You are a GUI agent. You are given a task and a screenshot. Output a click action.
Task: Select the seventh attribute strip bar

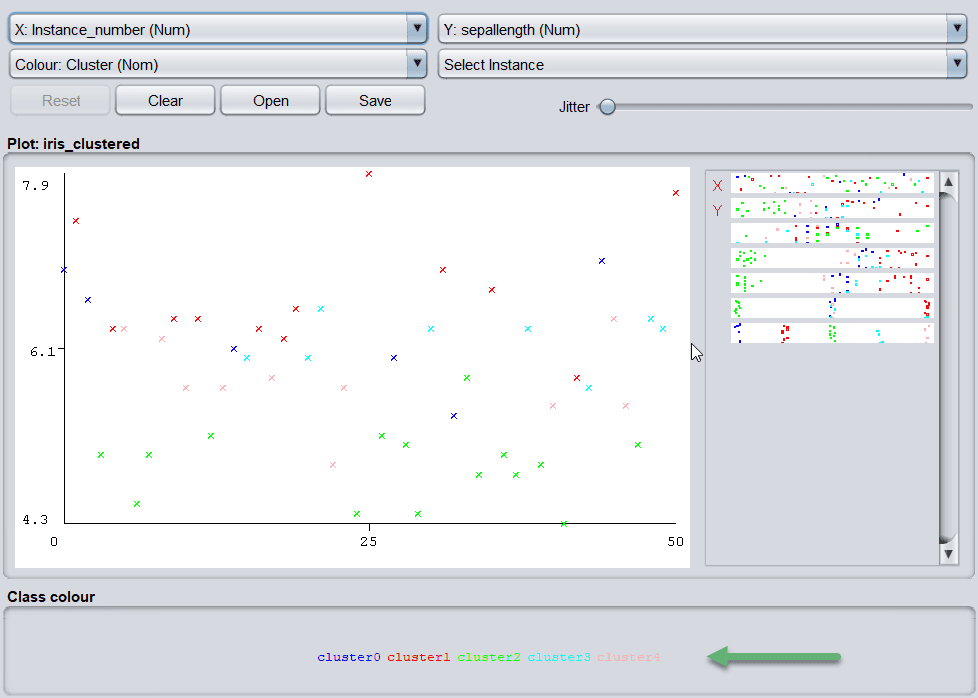pos(832,332)
